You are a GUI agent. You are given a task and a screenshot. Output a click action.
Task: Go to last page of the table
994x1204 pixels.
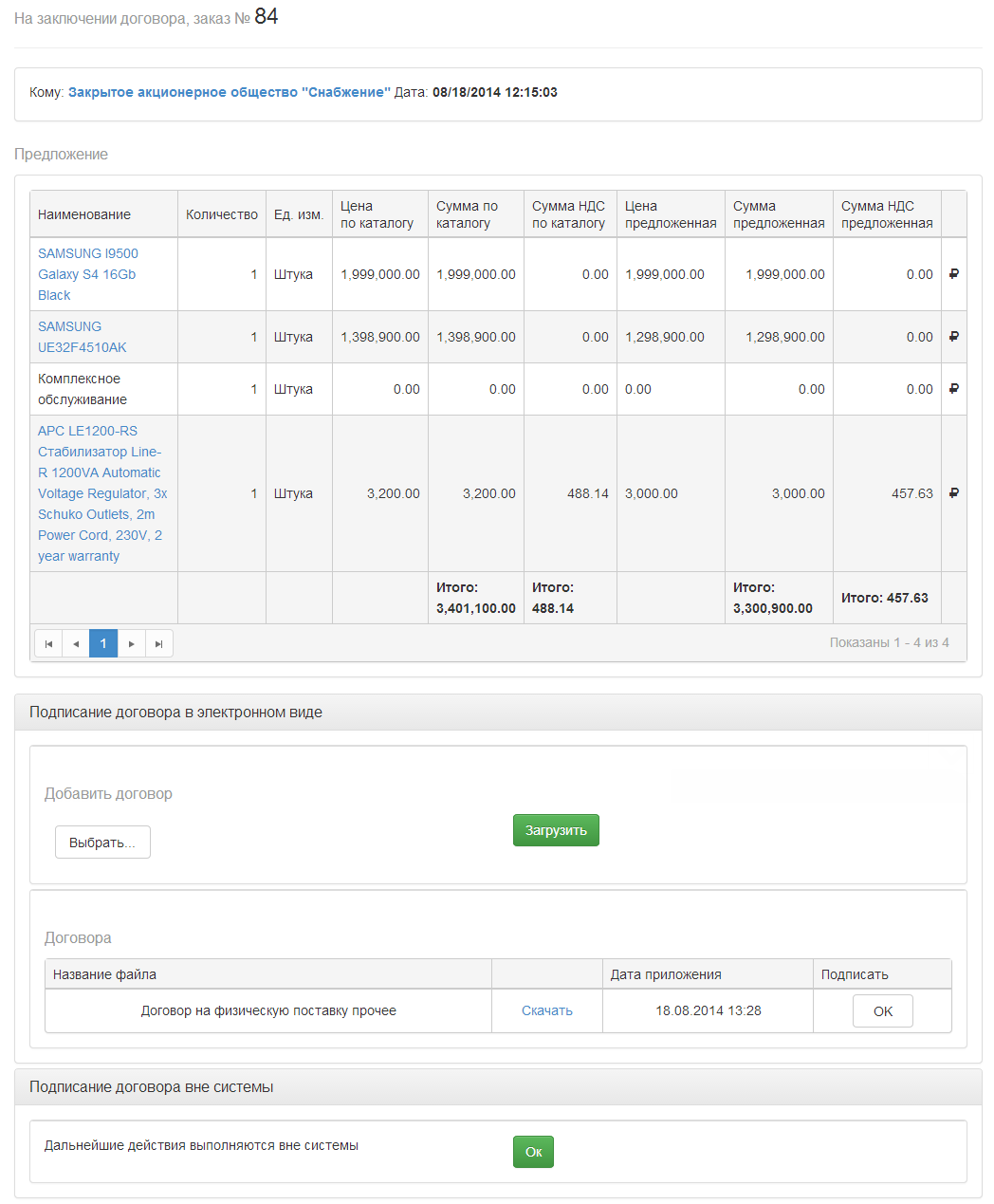tap(158, 643)
